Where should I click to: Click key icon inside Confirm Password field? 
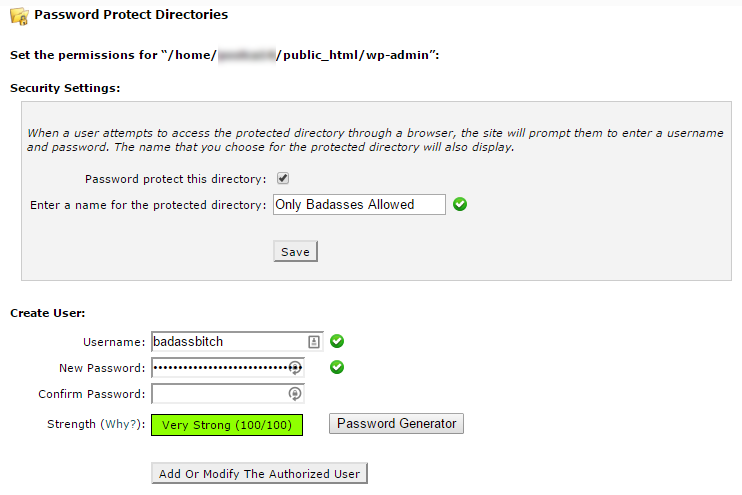tap(295, 394)
